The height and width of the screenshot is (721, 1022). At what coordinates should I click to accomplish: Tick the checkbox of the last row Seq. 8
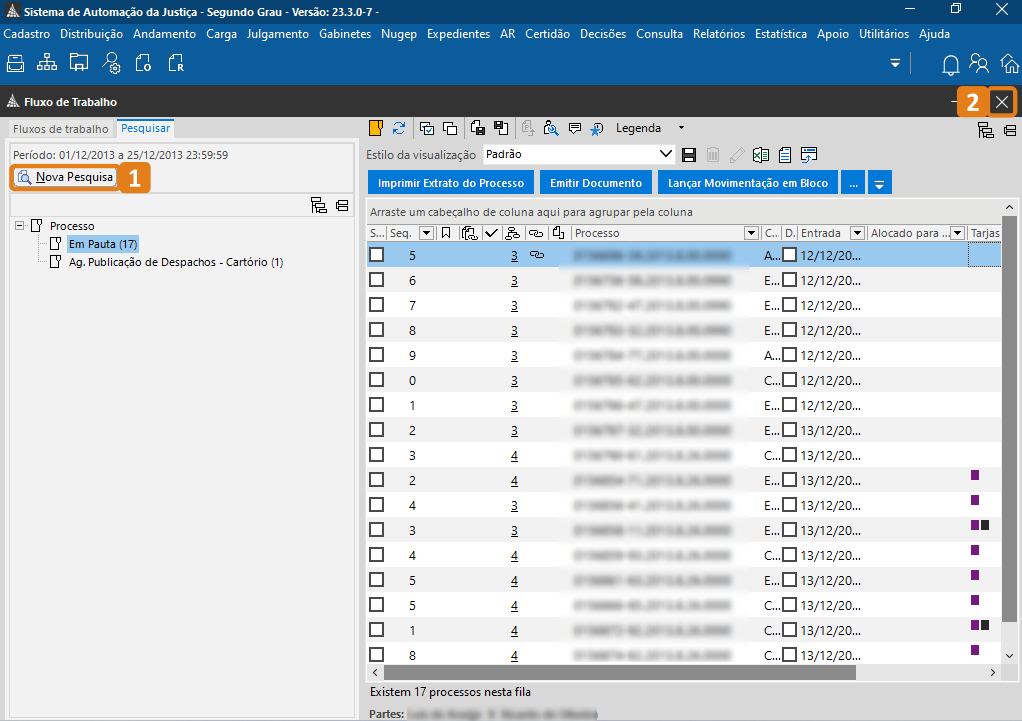click(x=377, y=655)
